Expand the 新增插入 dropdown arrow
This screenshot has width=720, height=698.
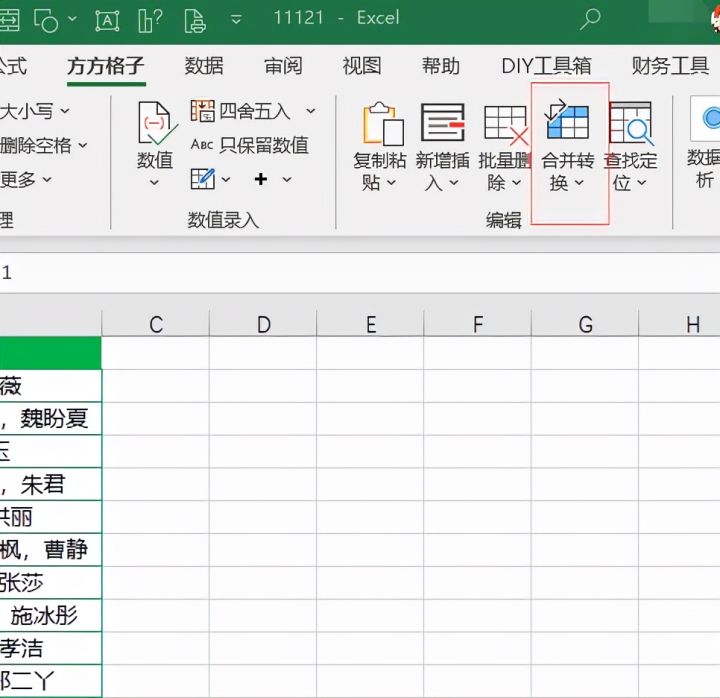[454, 183]
